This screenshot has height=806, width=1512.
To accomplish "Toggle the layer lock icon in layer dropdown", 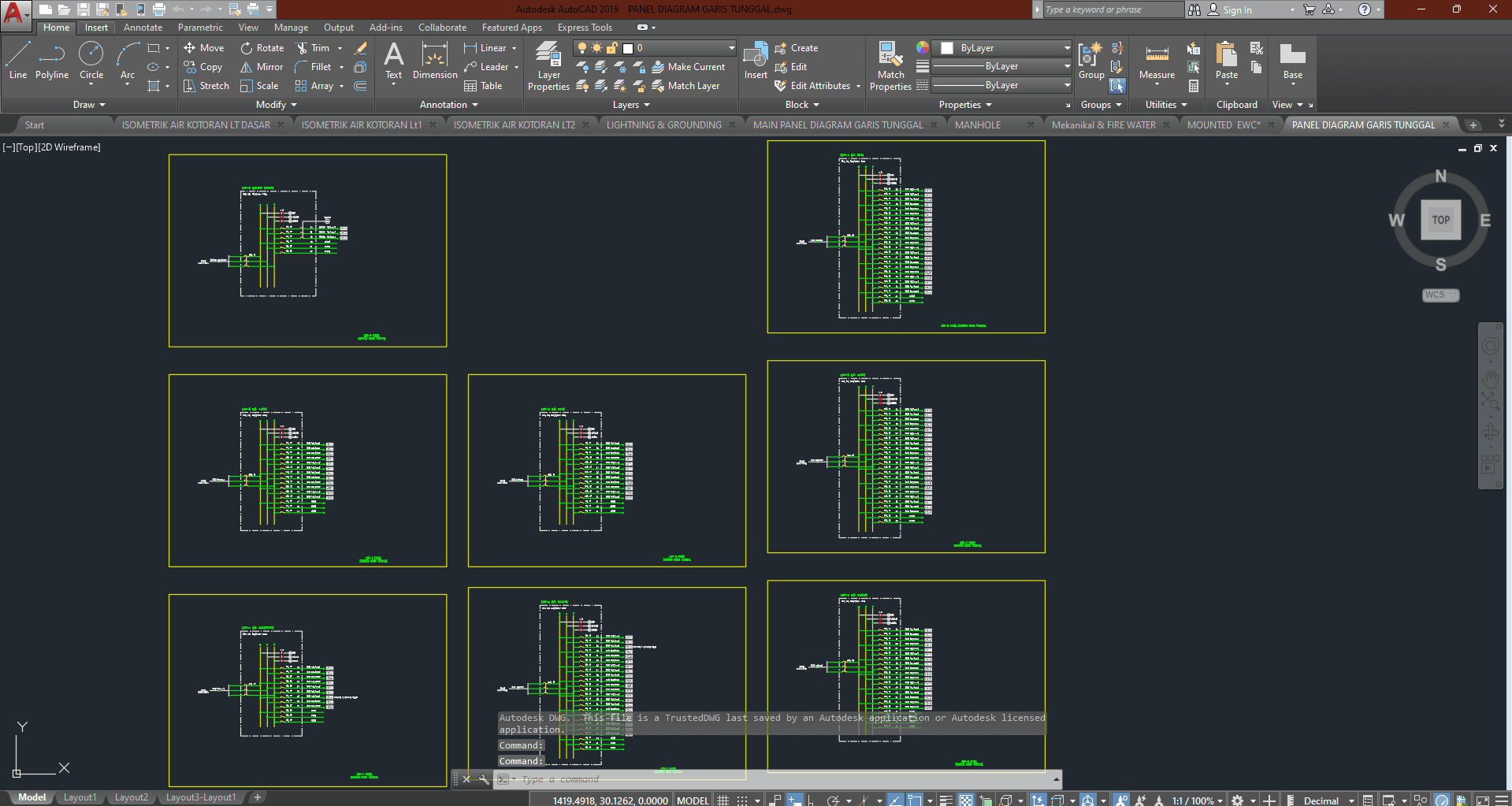I will tap(611, 48).
